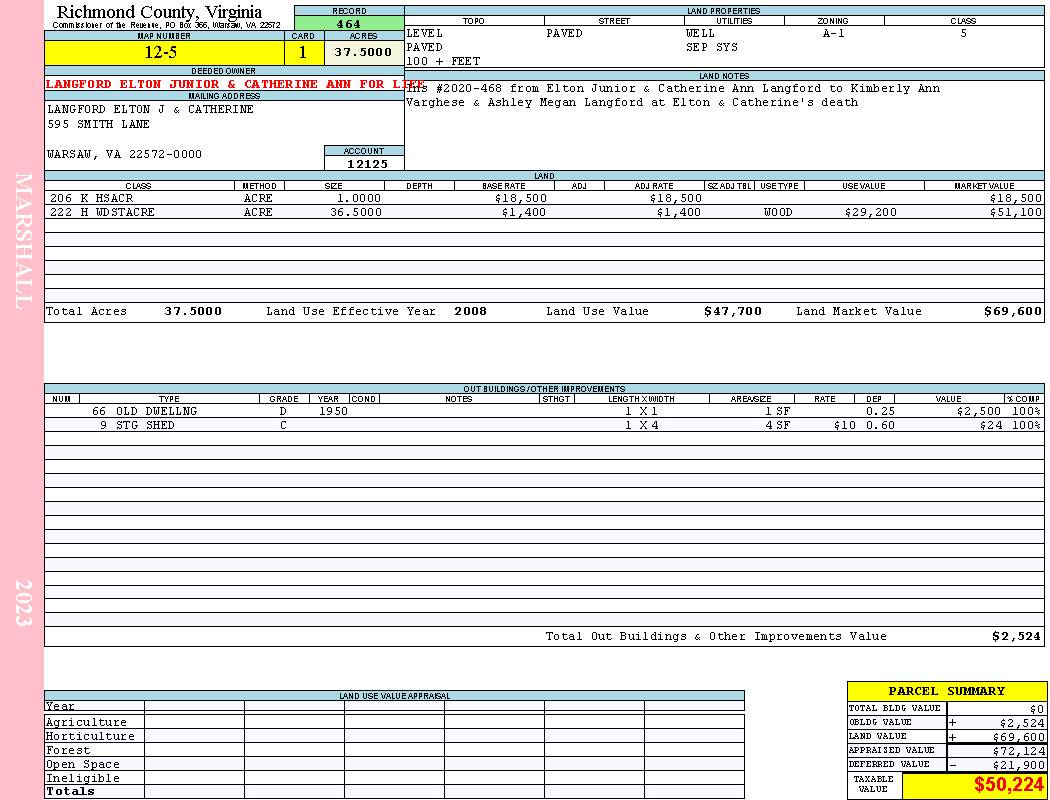The height and width of the screenshot is (800, 1050).
Task: Click year 1950 in outbuildings table
Action: pyautogui.click(x=333, y=411)
